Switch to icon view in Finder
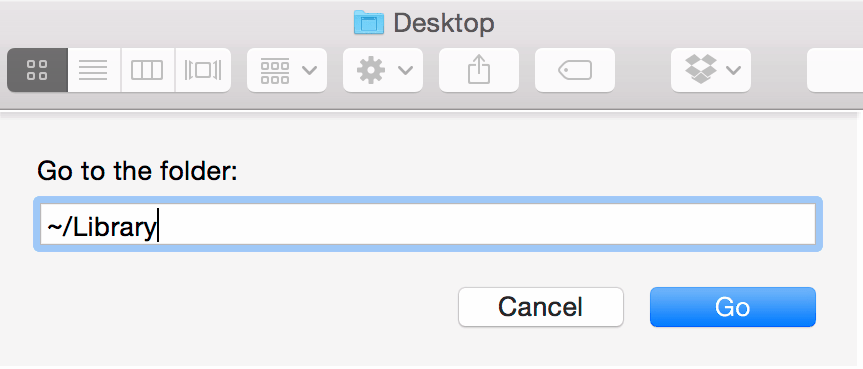The width and height of the screenshot is (863, 369). coord(37,70)
